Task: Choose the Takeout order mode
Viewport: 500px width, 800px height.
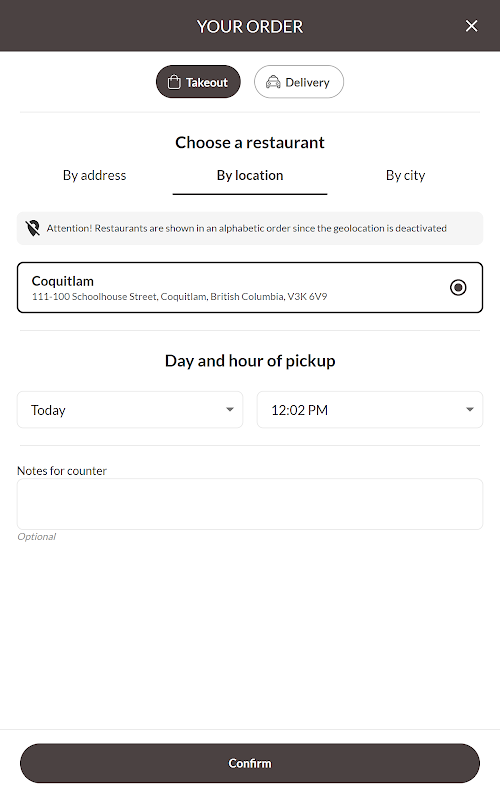Action: pos(198,82)
